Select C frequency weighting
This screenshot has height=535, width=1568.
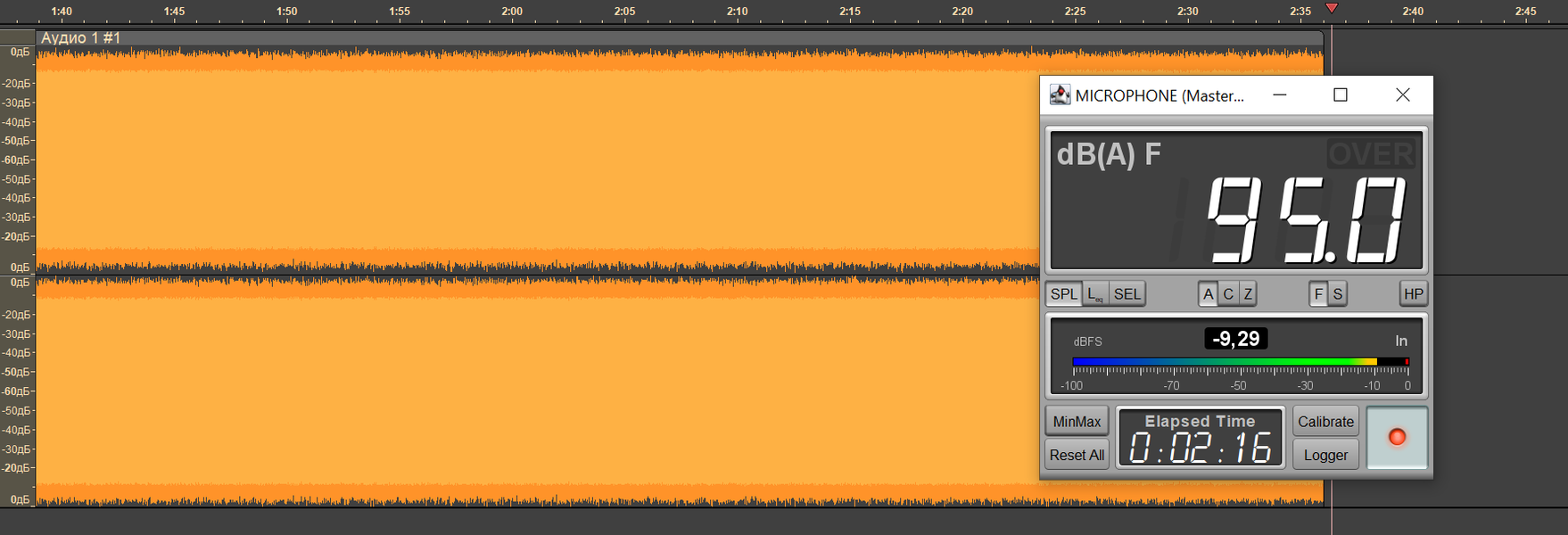pos(1228,294)
